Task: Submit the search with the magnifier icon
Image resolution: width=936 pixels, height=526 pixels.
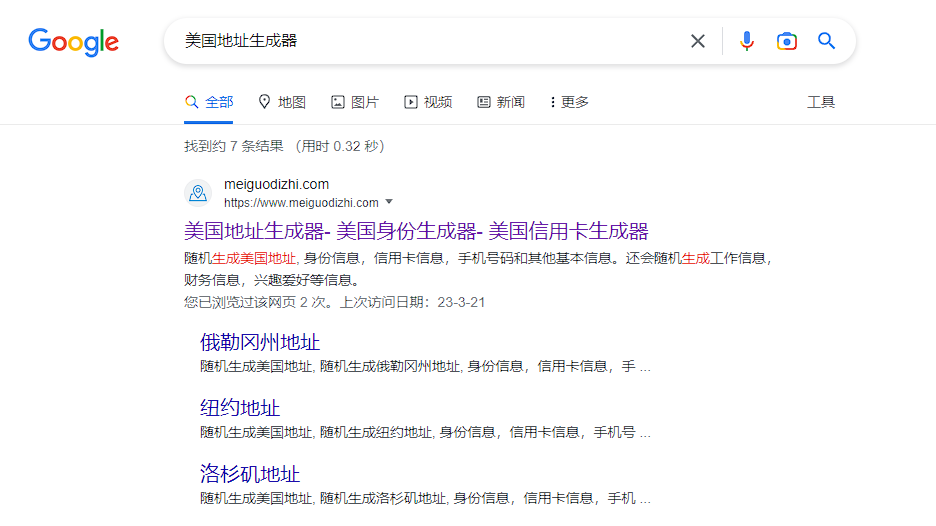Action: pos(826,41)
